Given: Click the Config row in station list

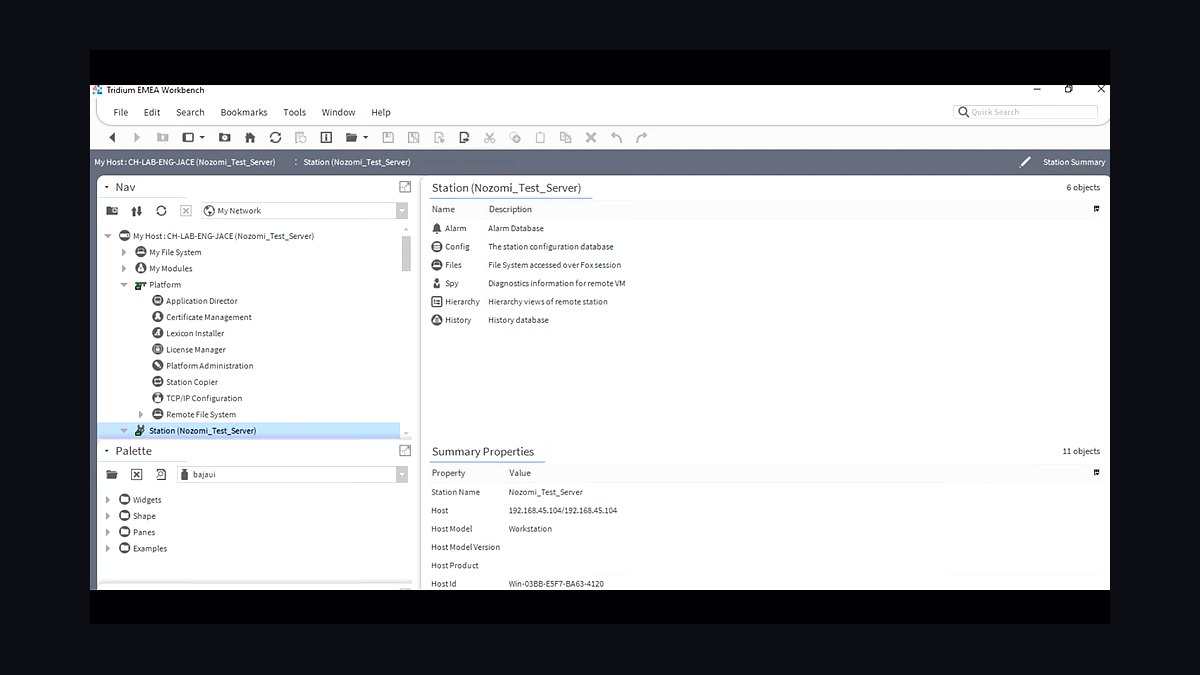Looking at the screenshot, I should pos(765,247).
